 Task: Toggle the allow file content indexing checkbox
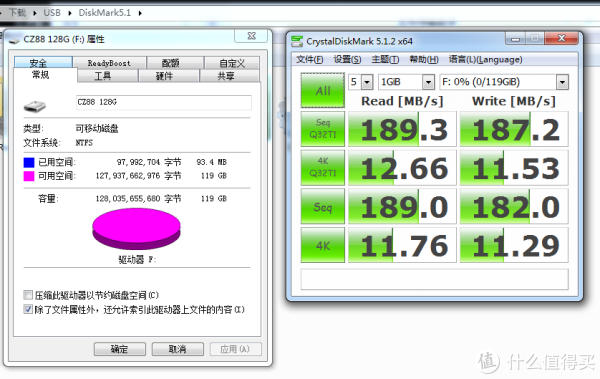28,309
